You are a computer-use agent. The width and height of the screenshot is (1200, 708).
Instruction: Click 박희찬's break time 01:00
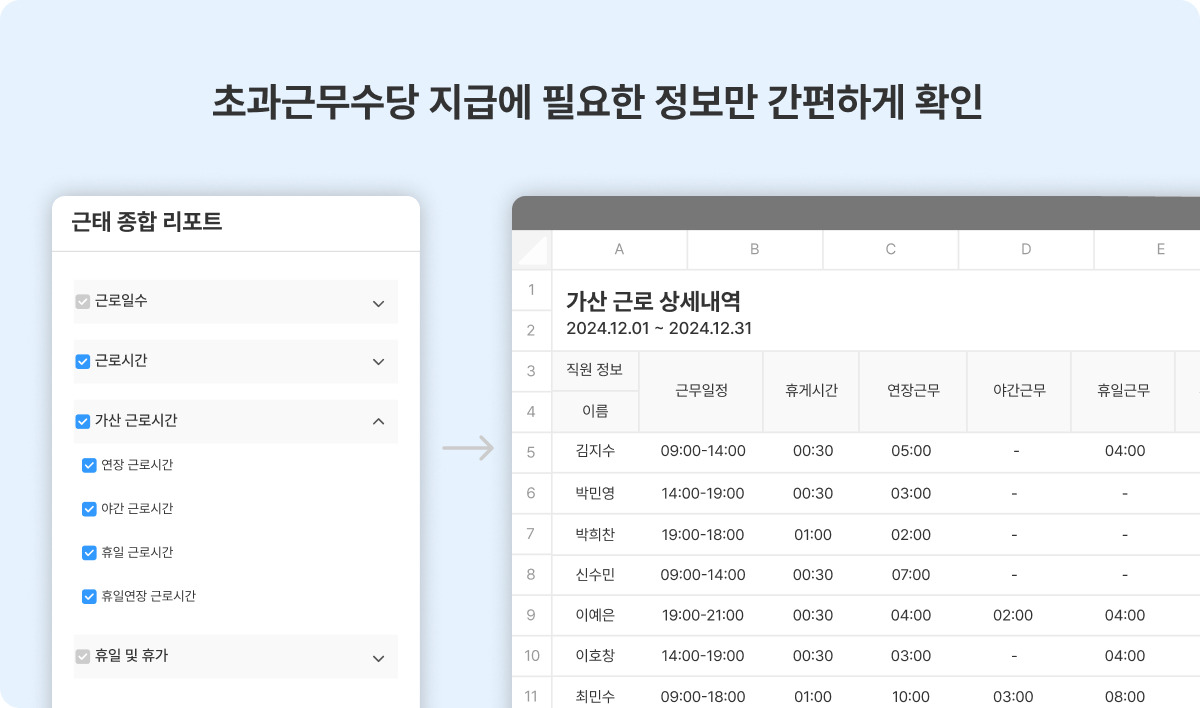[812, 534]
